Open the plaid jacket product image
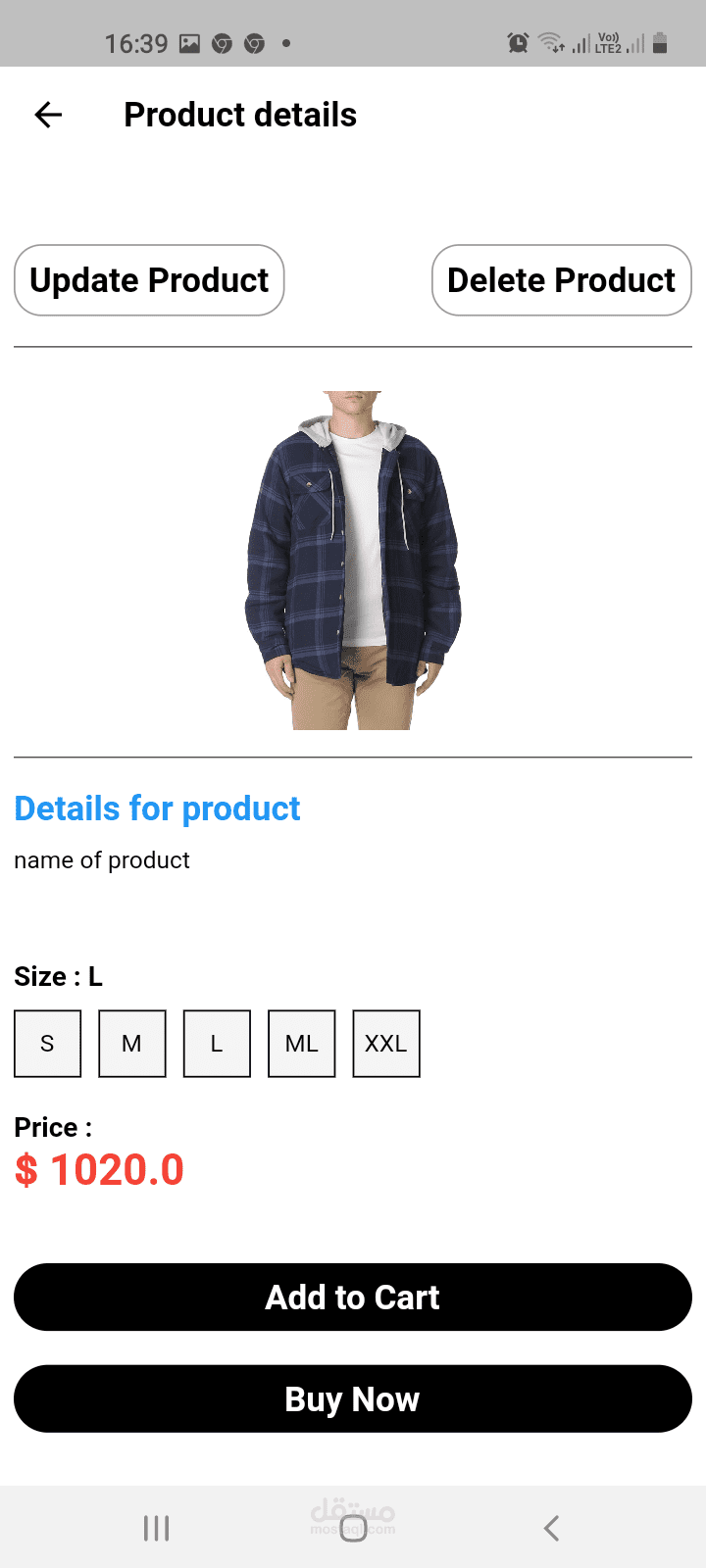The image size is (706, 1568). pyautogui.click(x=353, y=561)
